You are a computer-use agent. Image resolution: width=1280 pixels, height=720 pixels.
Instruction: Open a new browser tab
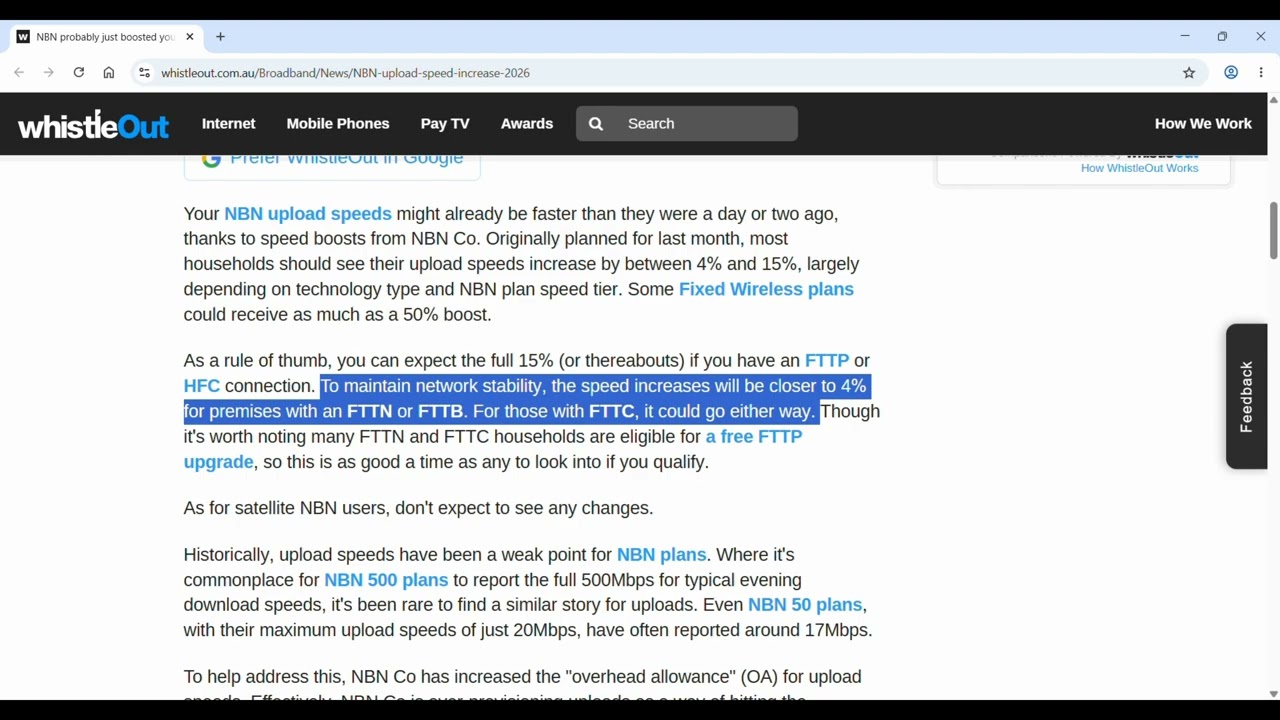(221, 37)
